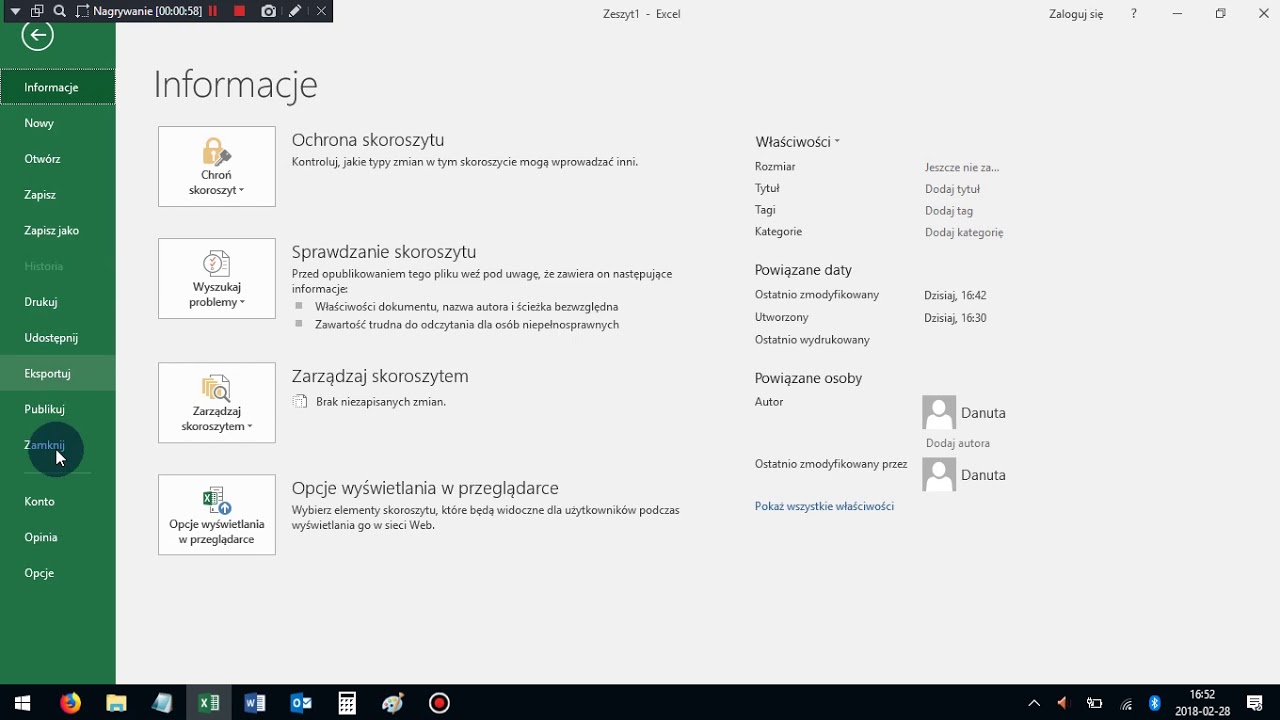Click Dodaj tytuł field
This screenshot has height=720, width=1280.
[952, 189]
